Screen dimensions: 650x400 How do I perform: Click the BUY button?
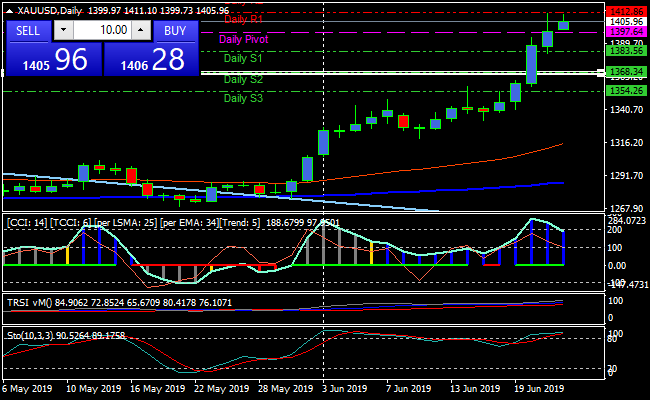(175, 30)
